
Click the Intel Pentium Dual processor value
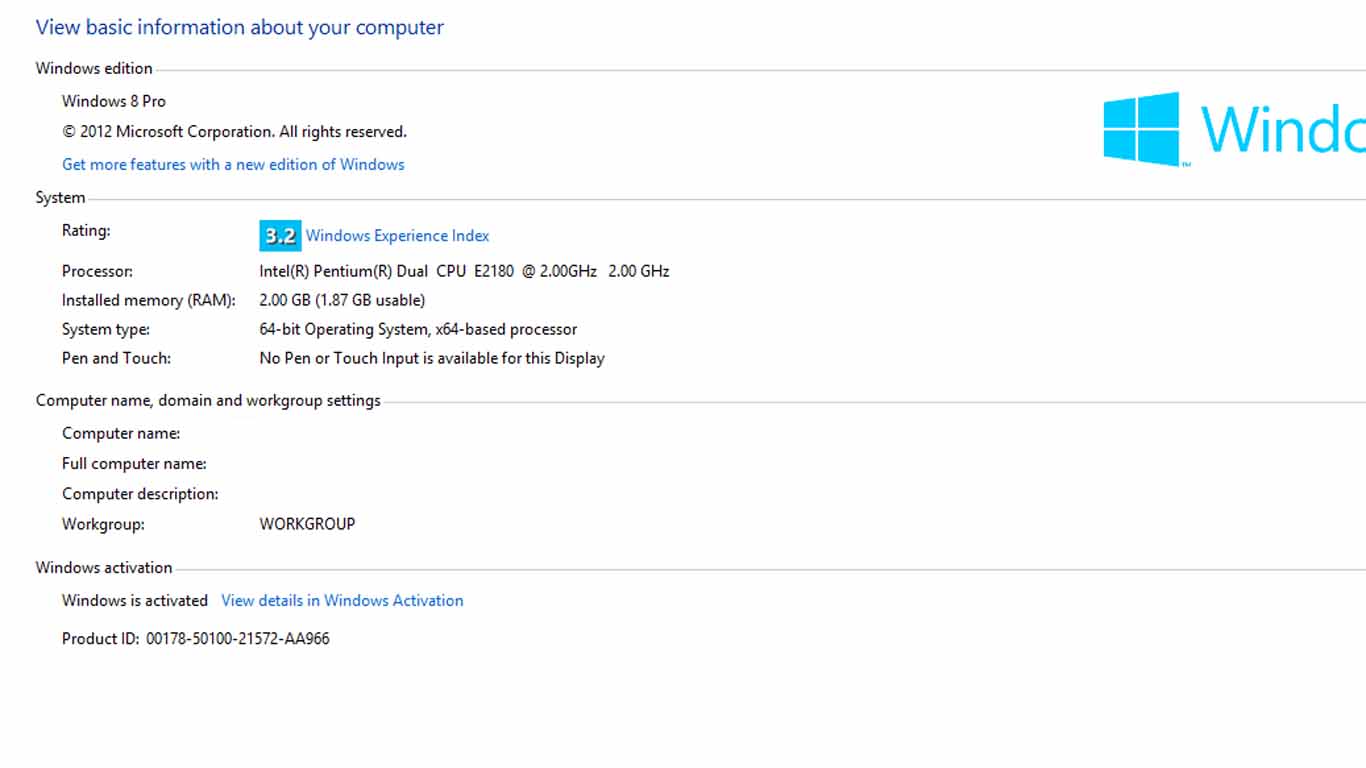coord(464,271)
